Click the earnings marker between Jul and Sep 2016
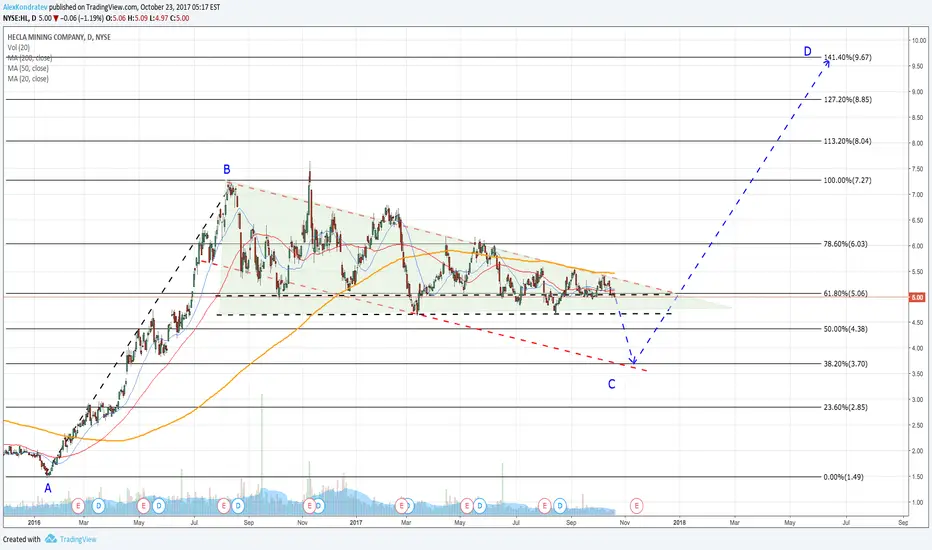This screenshot has width=932, height=550. pos(223,506)
